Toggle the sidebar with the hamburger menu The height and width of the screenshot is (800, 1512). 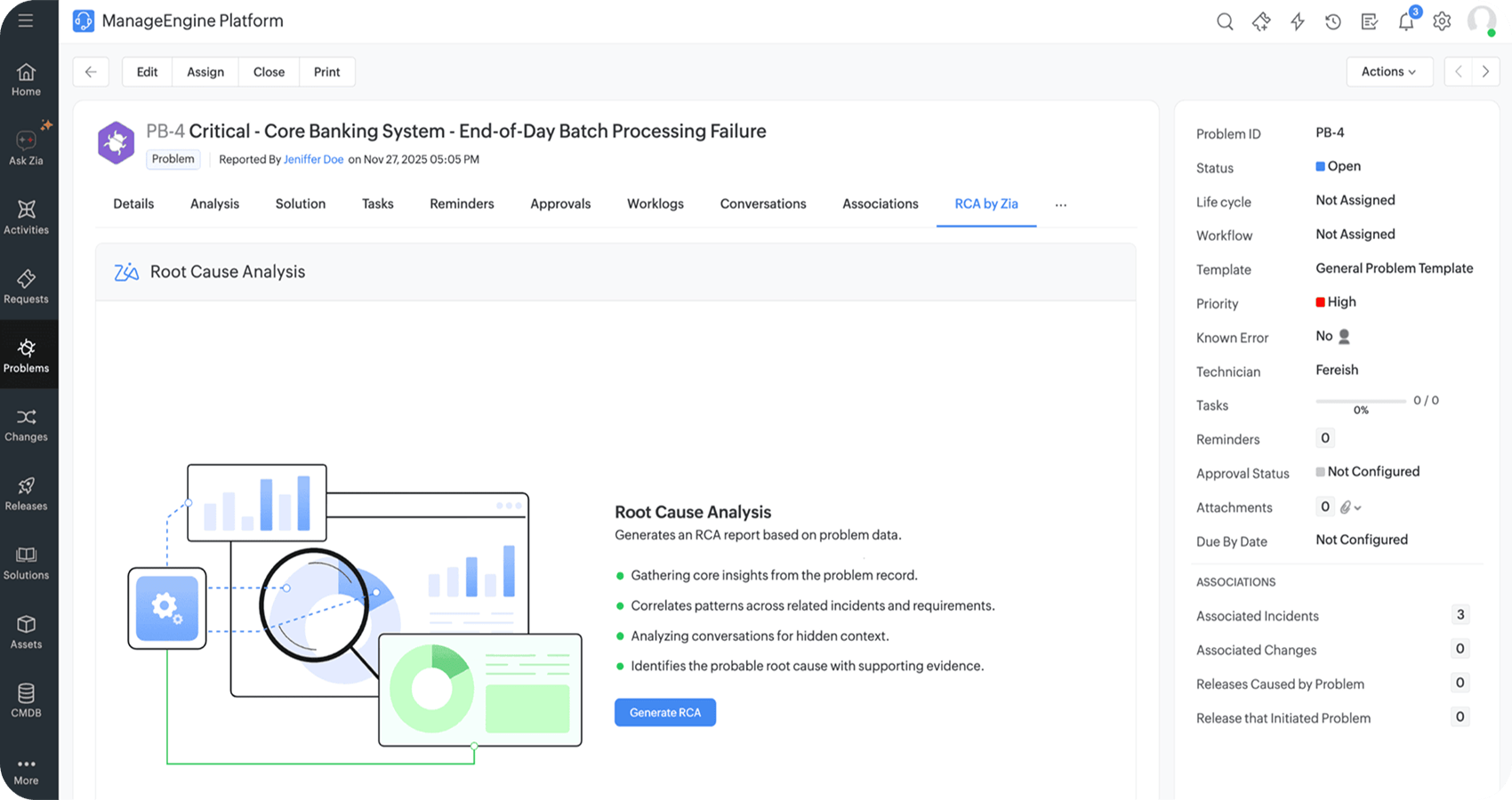24,20
